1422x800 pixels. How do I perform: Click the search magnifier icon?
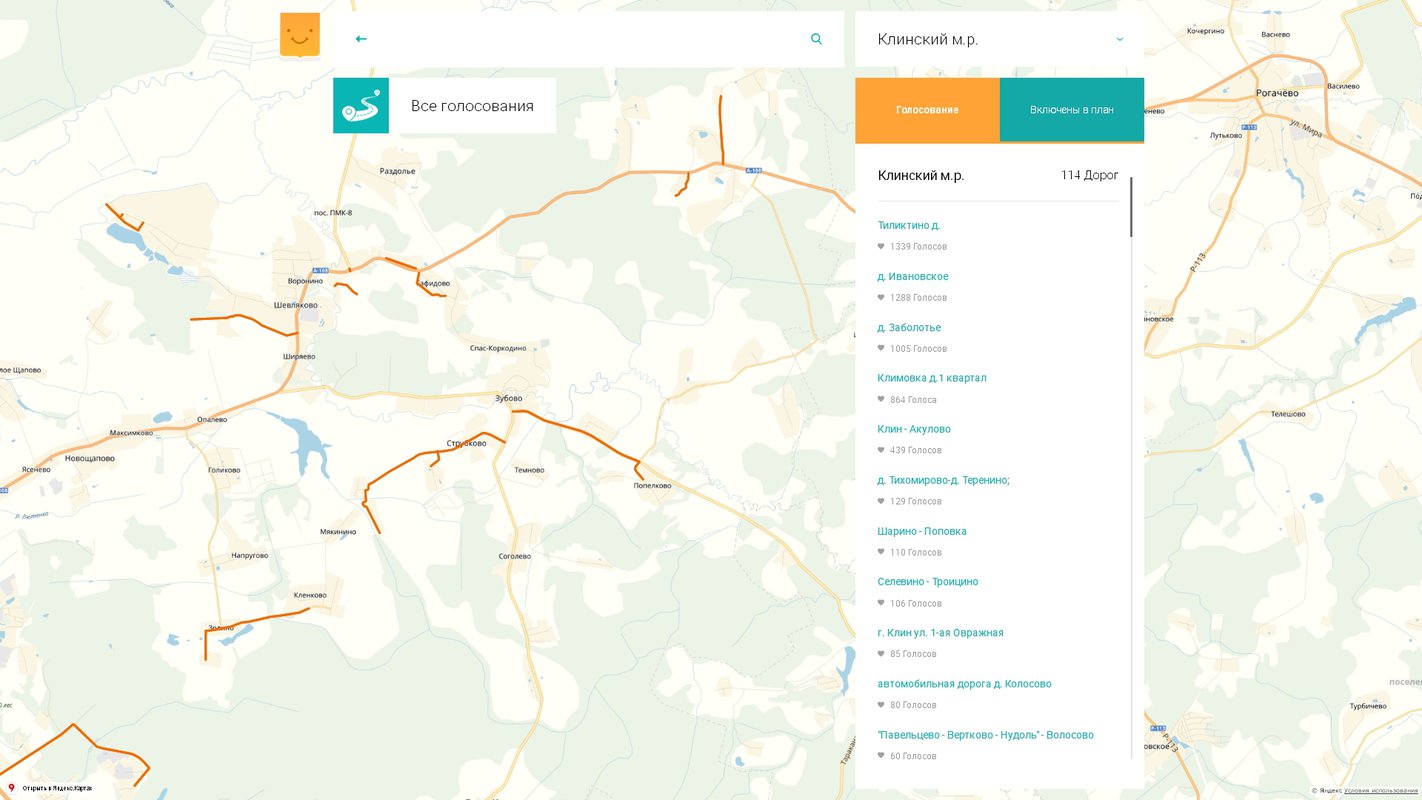tap(817, 39)
